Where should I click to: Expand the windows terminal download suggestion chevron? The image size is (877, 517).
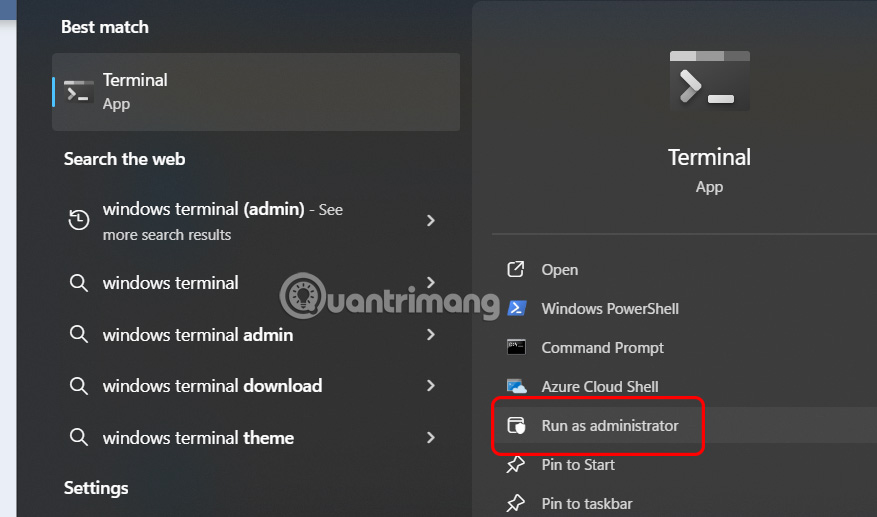pos(431,385)
